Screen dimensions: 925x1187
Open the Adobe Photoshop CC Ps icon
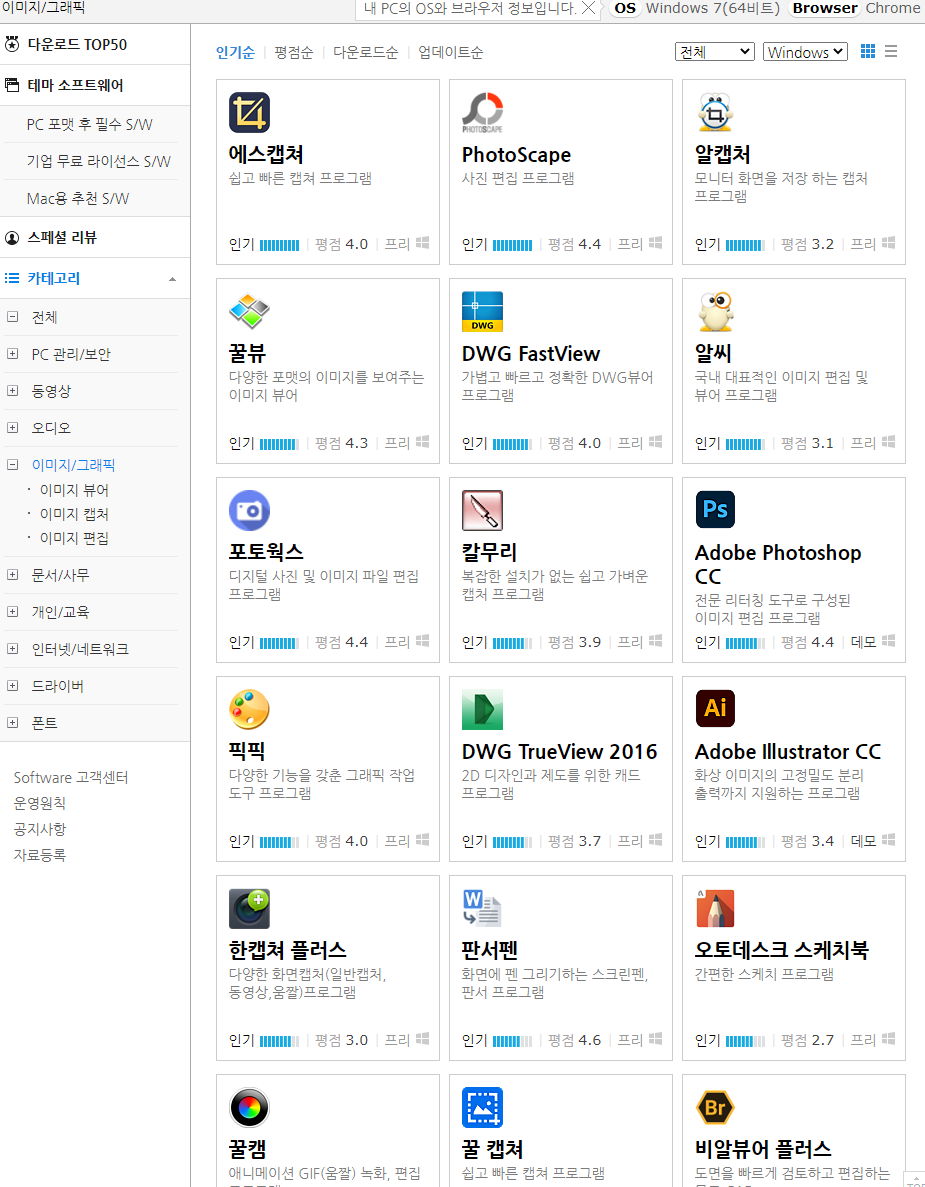715,509
